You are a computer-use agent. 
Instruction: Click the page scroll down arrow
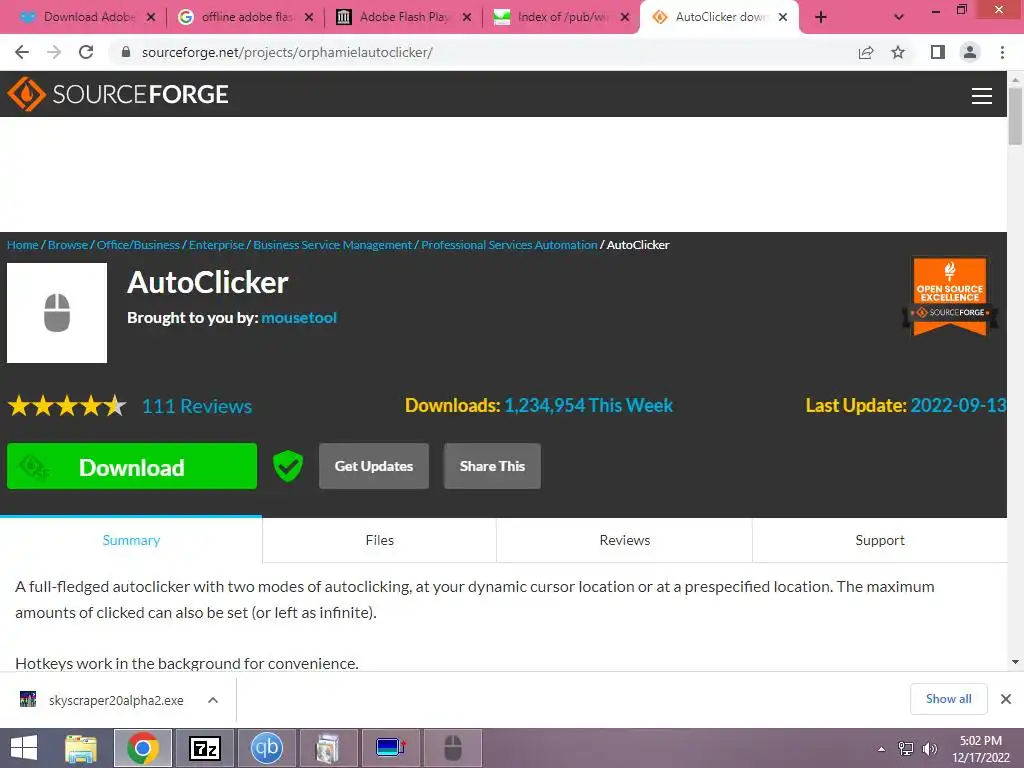[x=1015, y=662]
